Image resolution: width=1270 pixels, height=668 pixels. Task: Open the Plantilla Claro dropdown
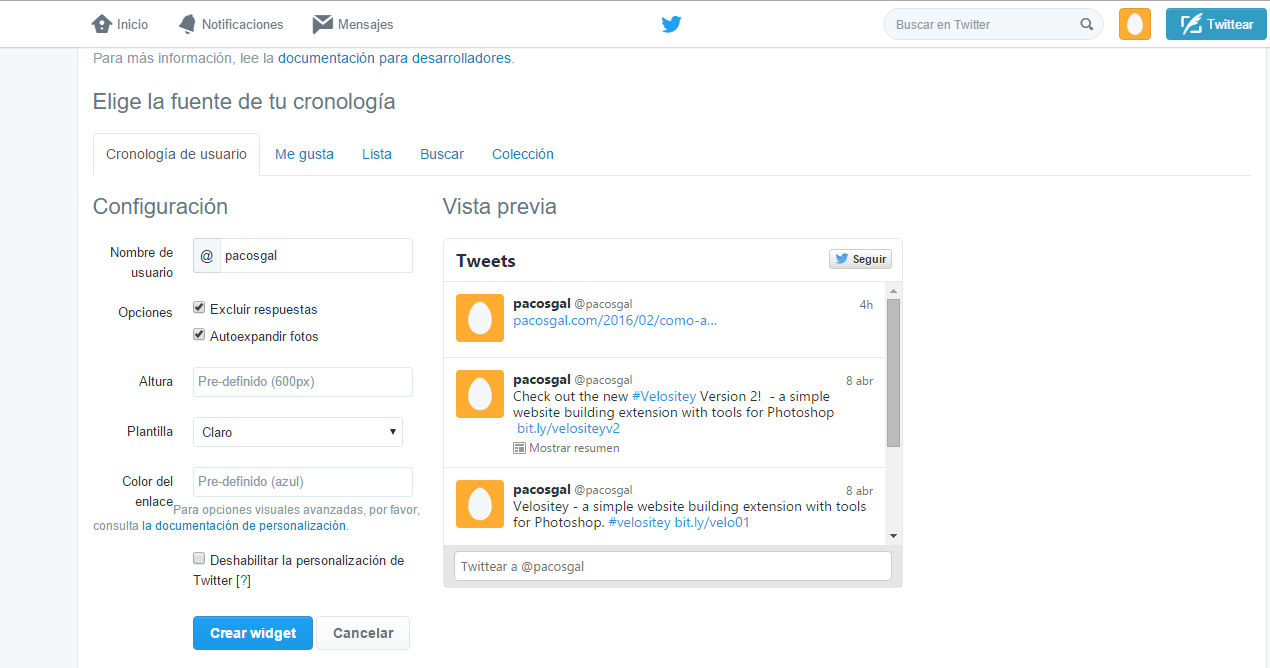pos(298,432)
